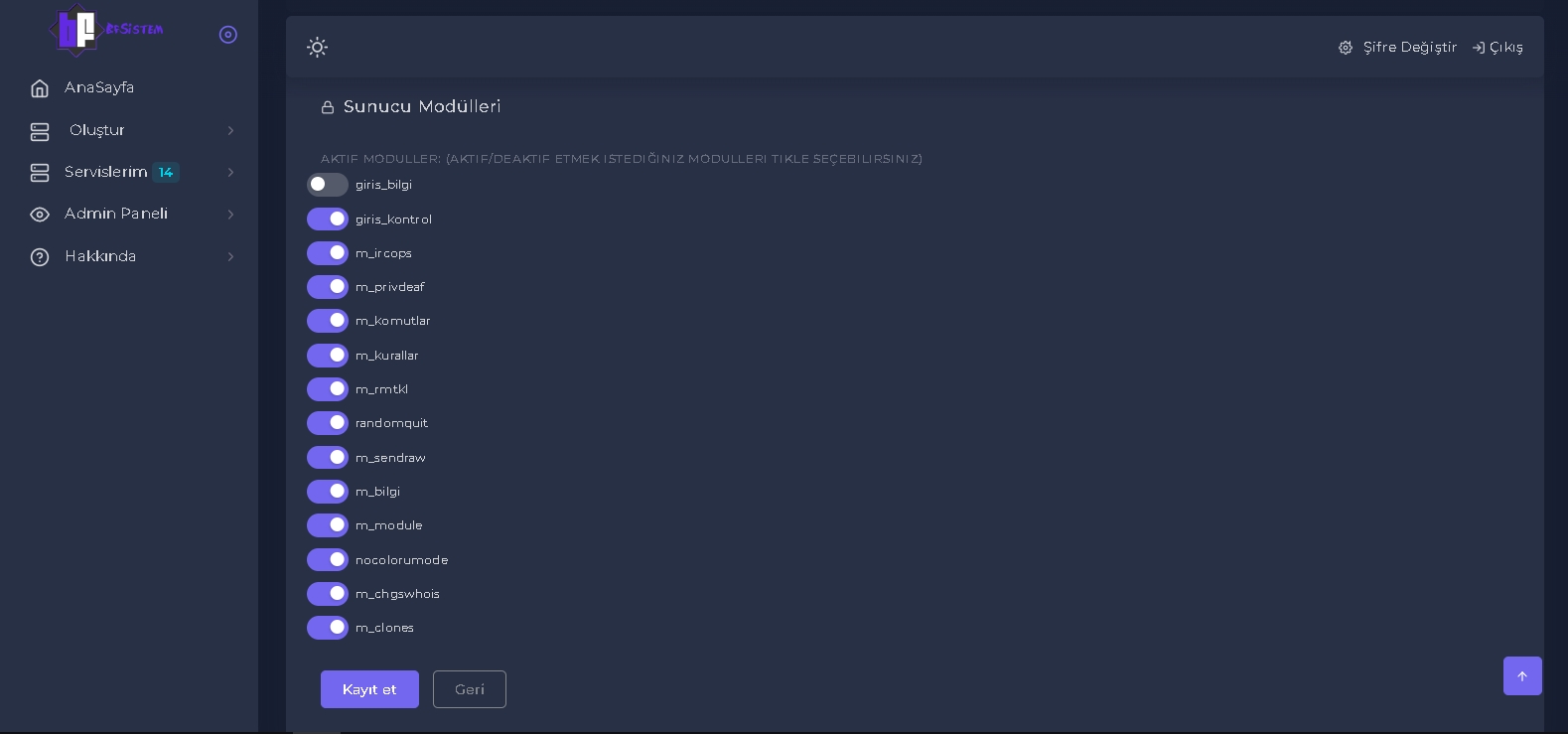Open the Admin Paneli menu item
This screenshot has height=734, width=1568.
[x=116, y=215]
